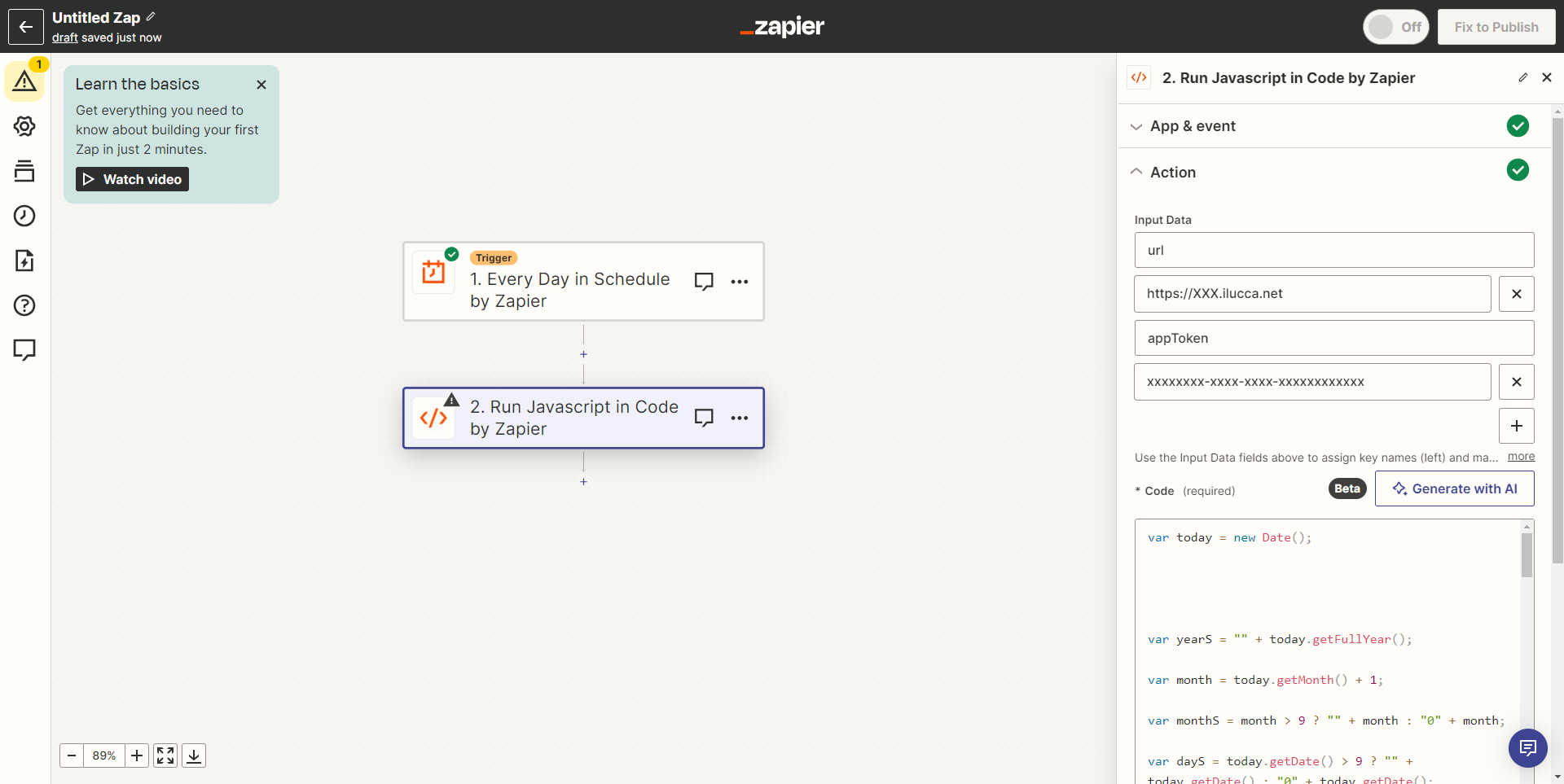Open Zap settings gear icon
Image resolution: width=1564 pixels, height=784 pixels.
[24, 126]
